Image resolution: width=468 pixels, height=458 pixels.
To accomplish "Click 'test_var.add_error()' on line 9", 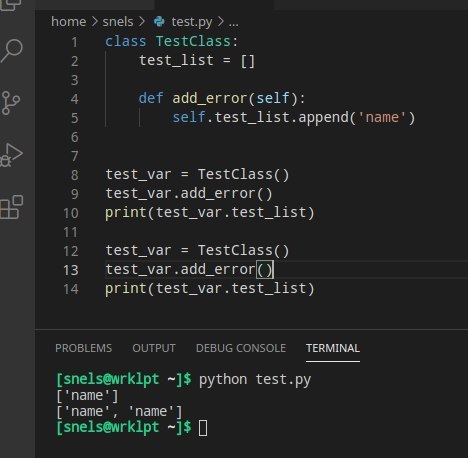I will click(x=189, y=194).
